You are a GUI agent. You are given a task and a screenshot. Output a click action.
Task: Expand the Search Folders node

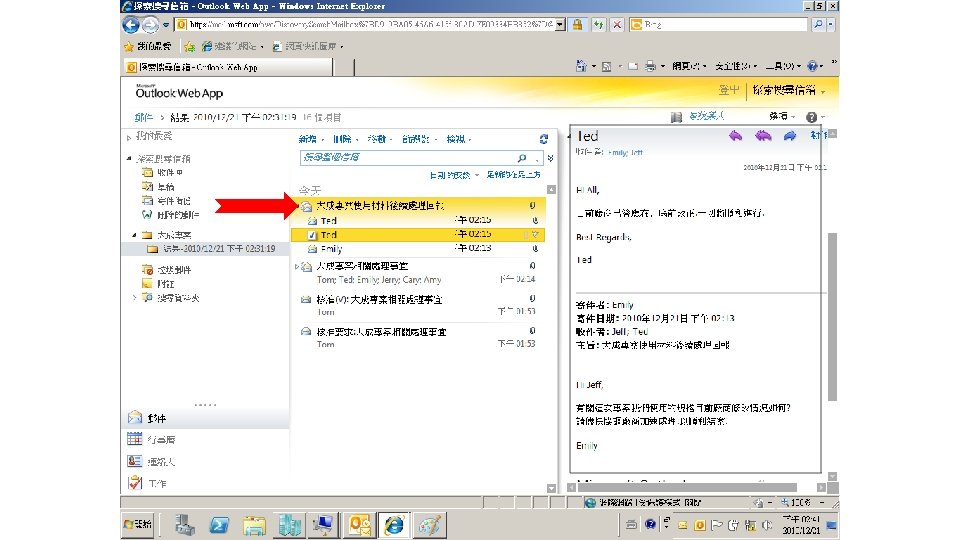pos(135,298)
